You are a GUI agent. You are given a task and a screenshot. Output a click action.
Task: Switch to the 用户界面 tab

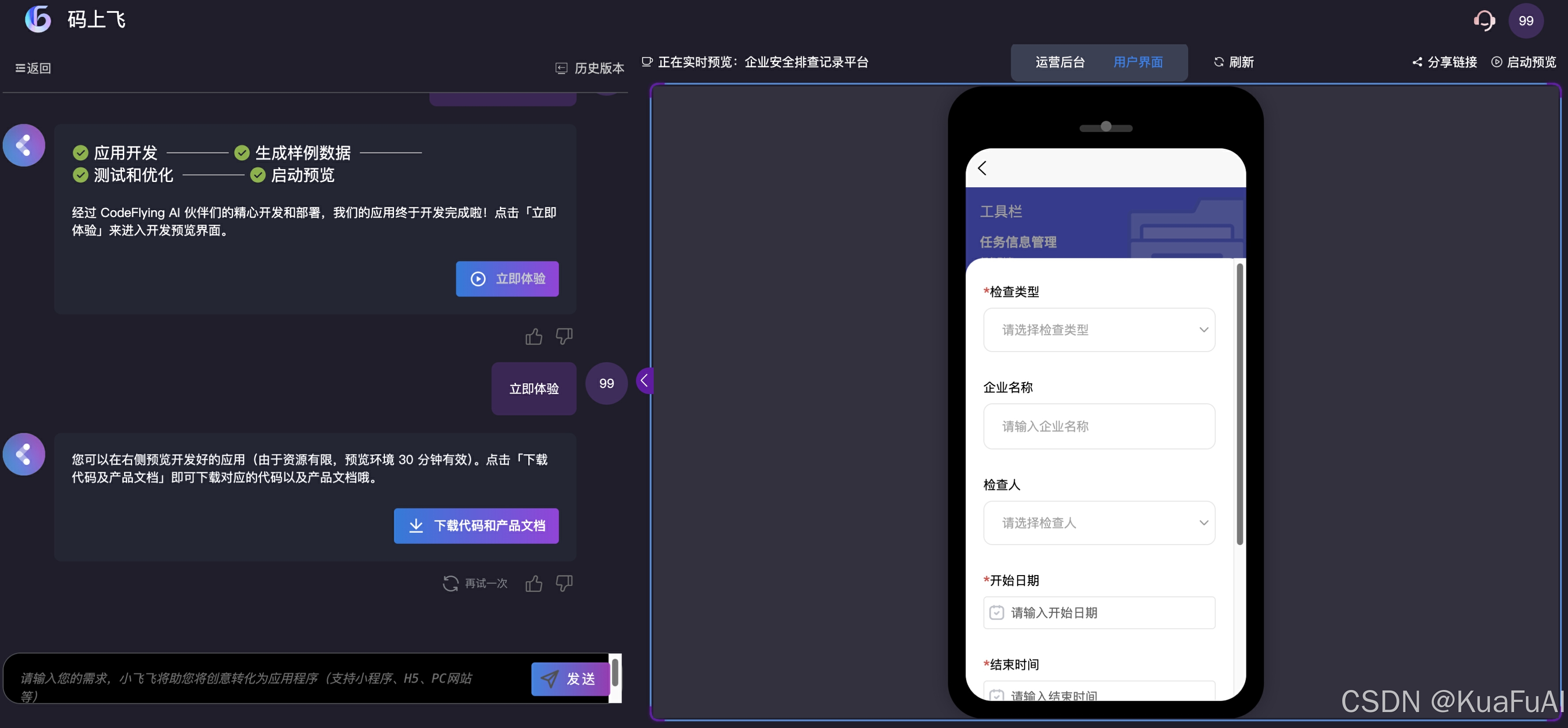1138,62
